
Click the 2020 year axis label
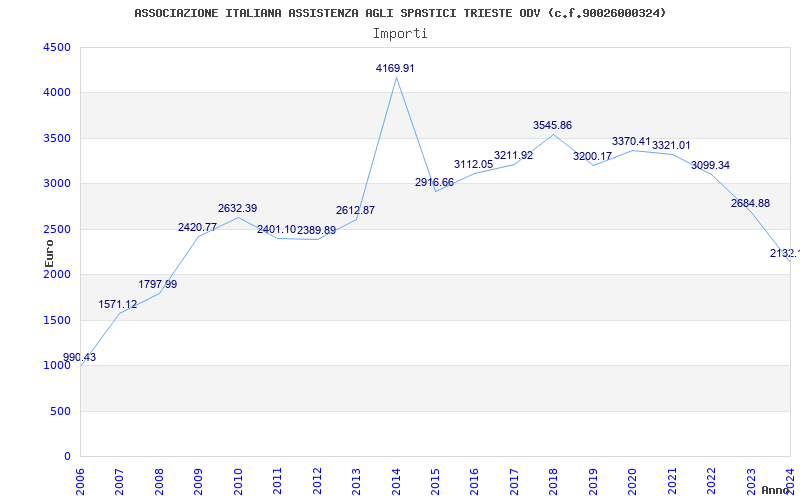coord(633,482)
